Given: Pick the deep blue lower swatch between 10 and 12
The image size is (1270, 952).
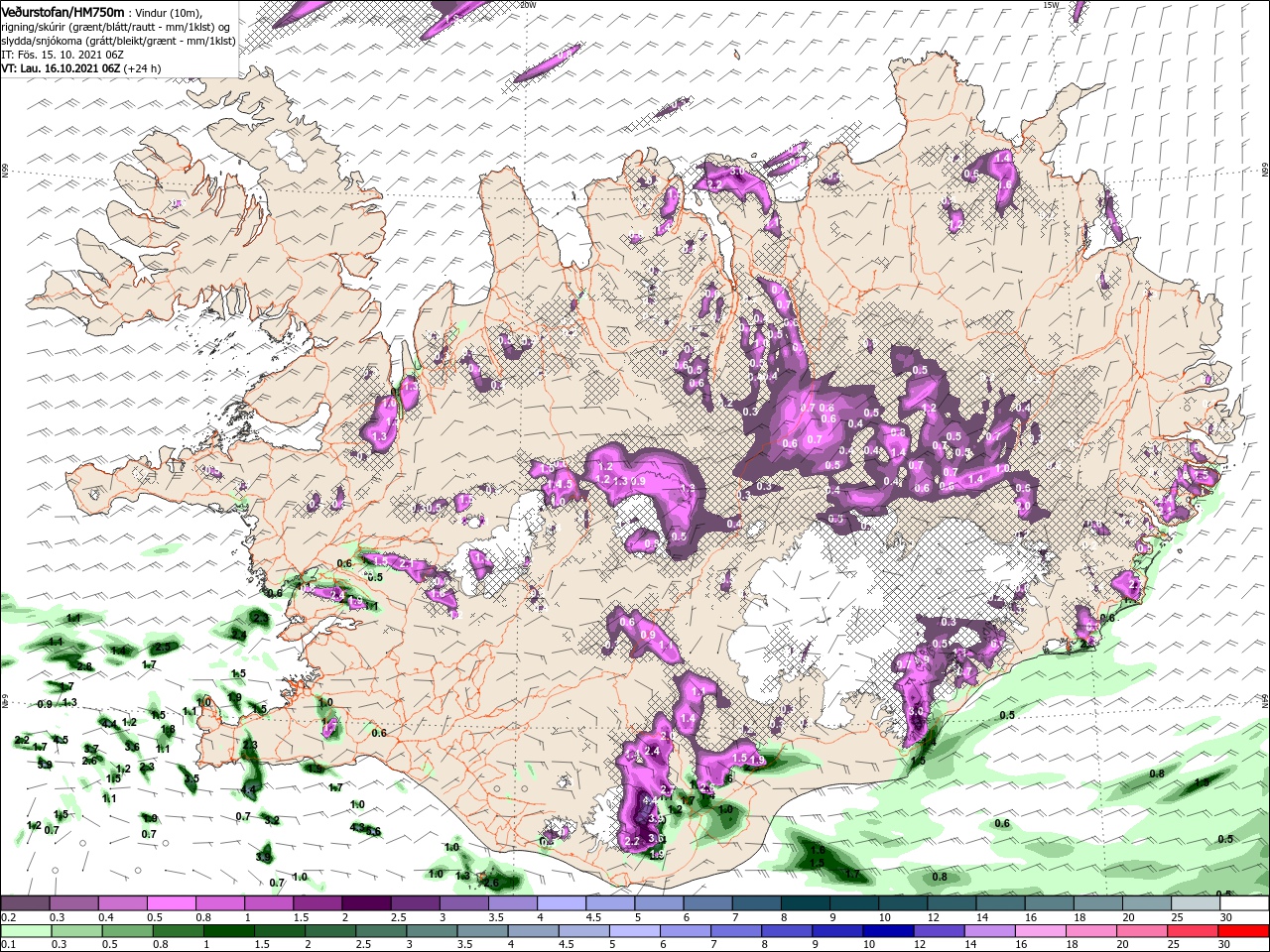Looking at the screenshot, I should coord(888,931).
